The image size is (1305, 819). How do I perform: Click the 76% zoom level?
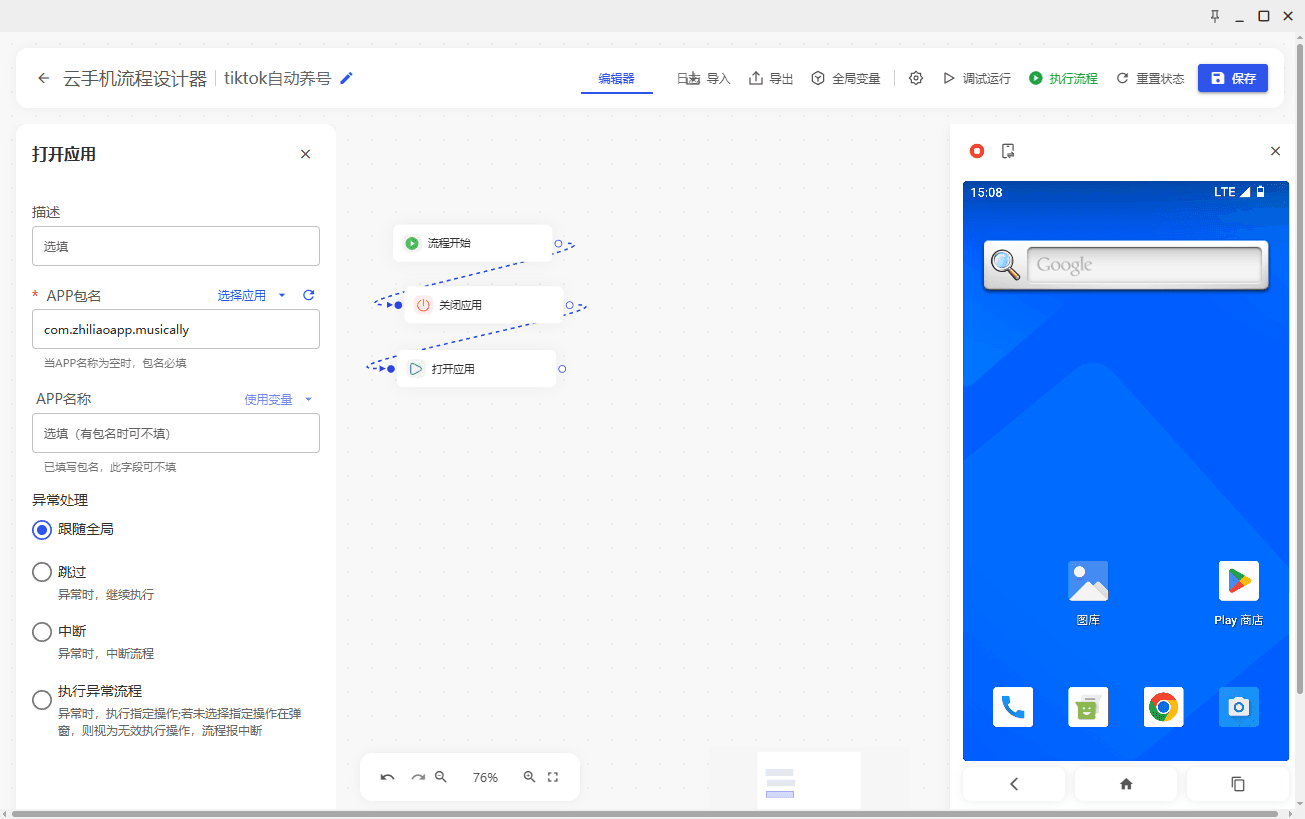(486, 777)
